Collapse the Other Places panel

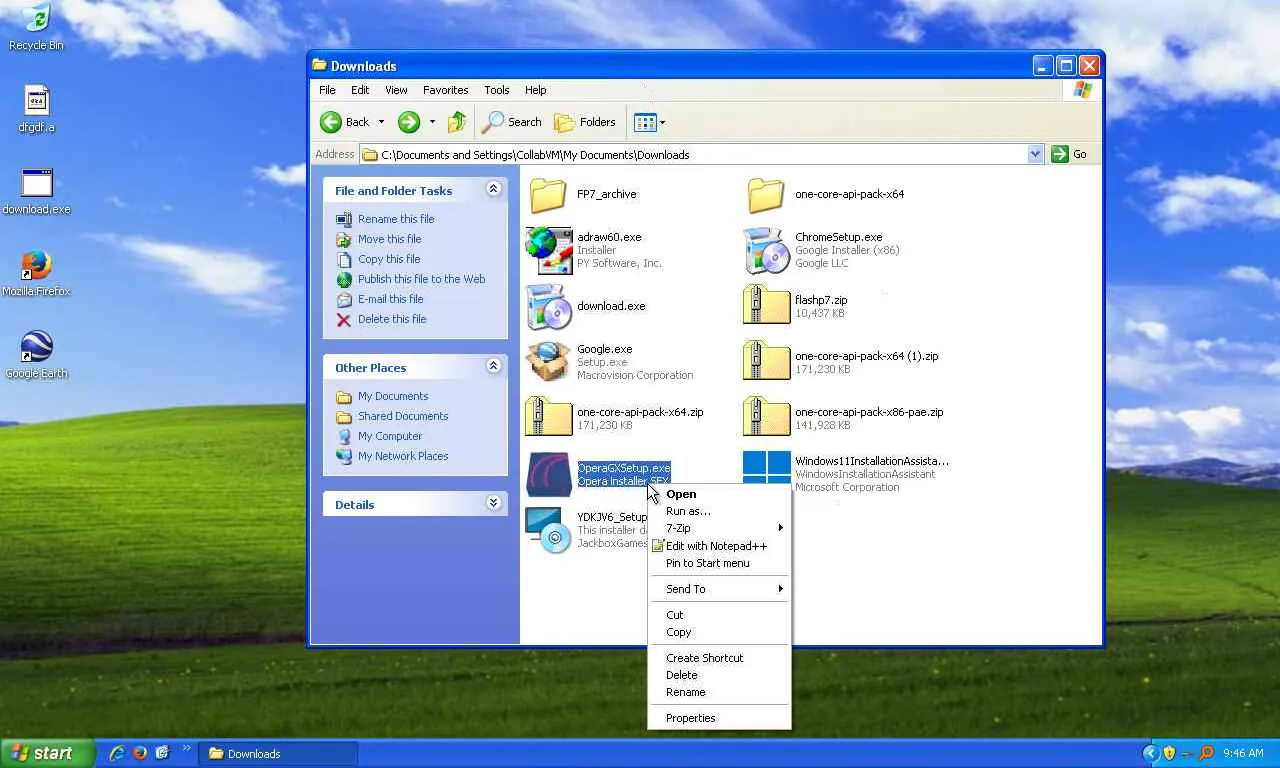[x=493, y=366]
